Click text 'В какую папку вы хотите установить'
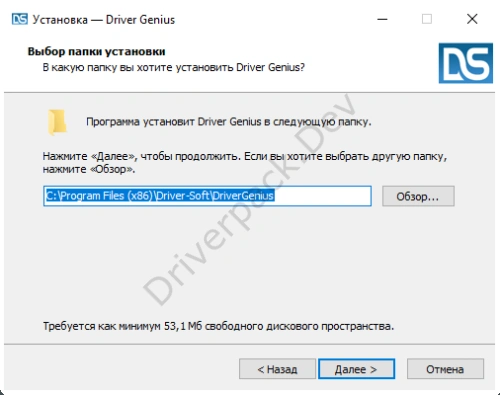Image resolution: width=500 pixels, height=395 pixels. [138, 68]
